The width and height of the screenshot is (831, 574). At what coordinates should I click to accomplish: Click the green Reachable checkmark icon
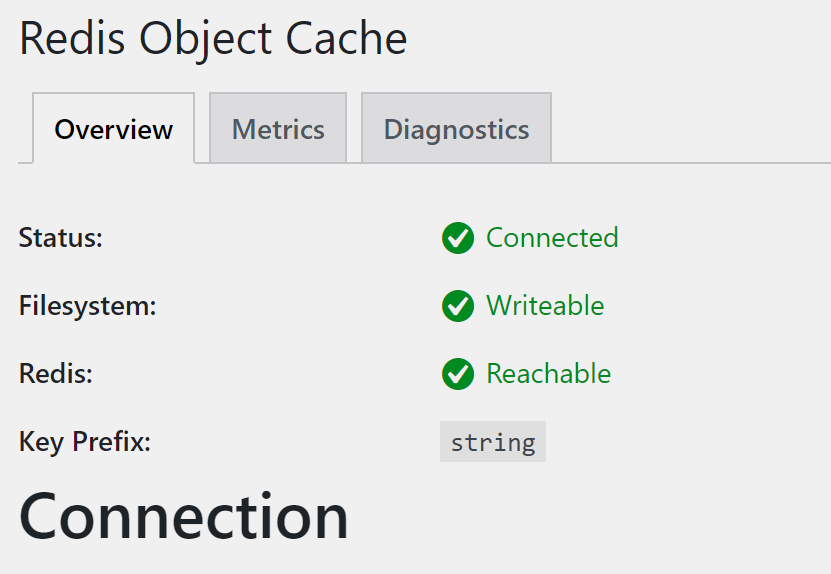pos(458,374)
